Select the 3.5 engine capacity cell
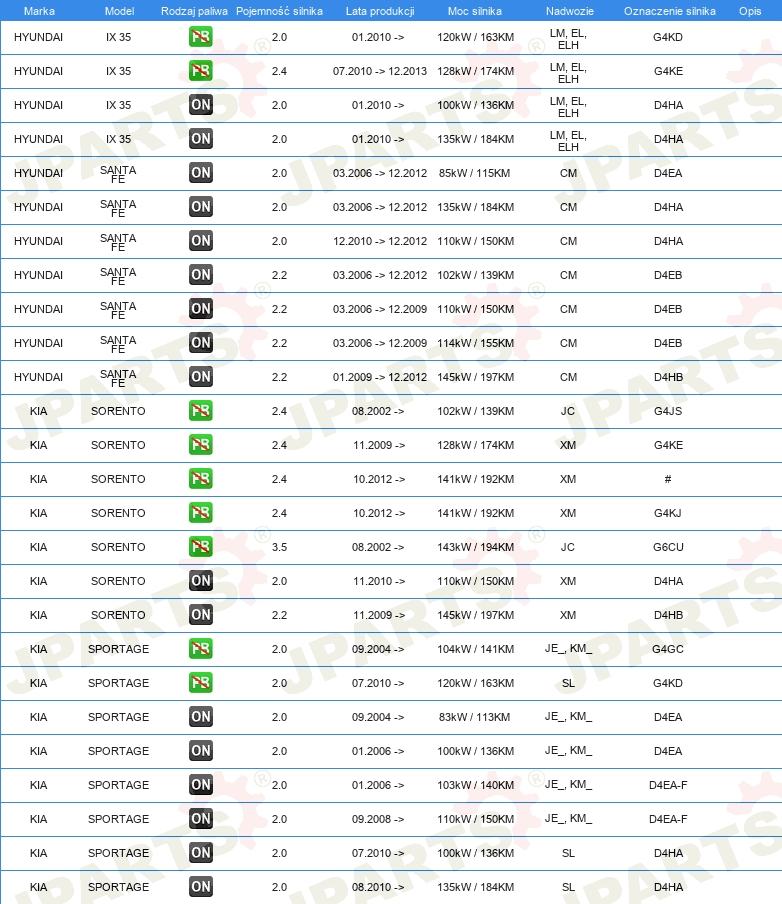This screenshot has height=904, width=782. coord(279,547)
